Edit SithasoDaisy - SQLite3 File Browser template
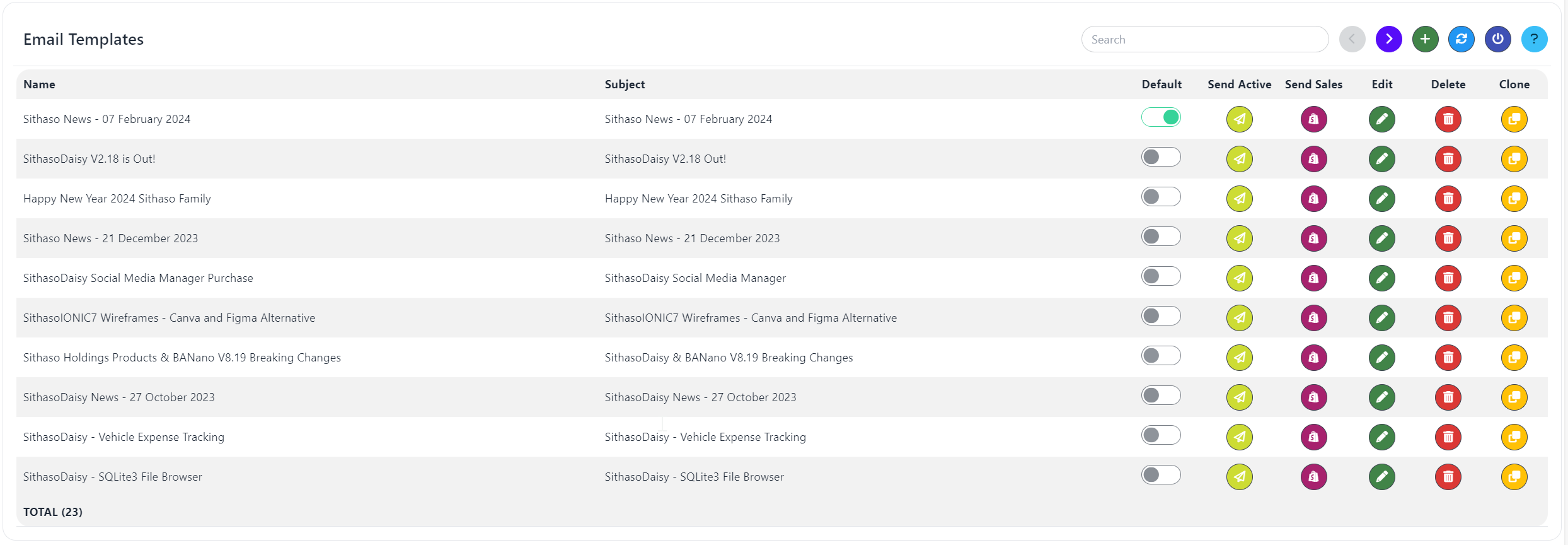 point(1381,477)
